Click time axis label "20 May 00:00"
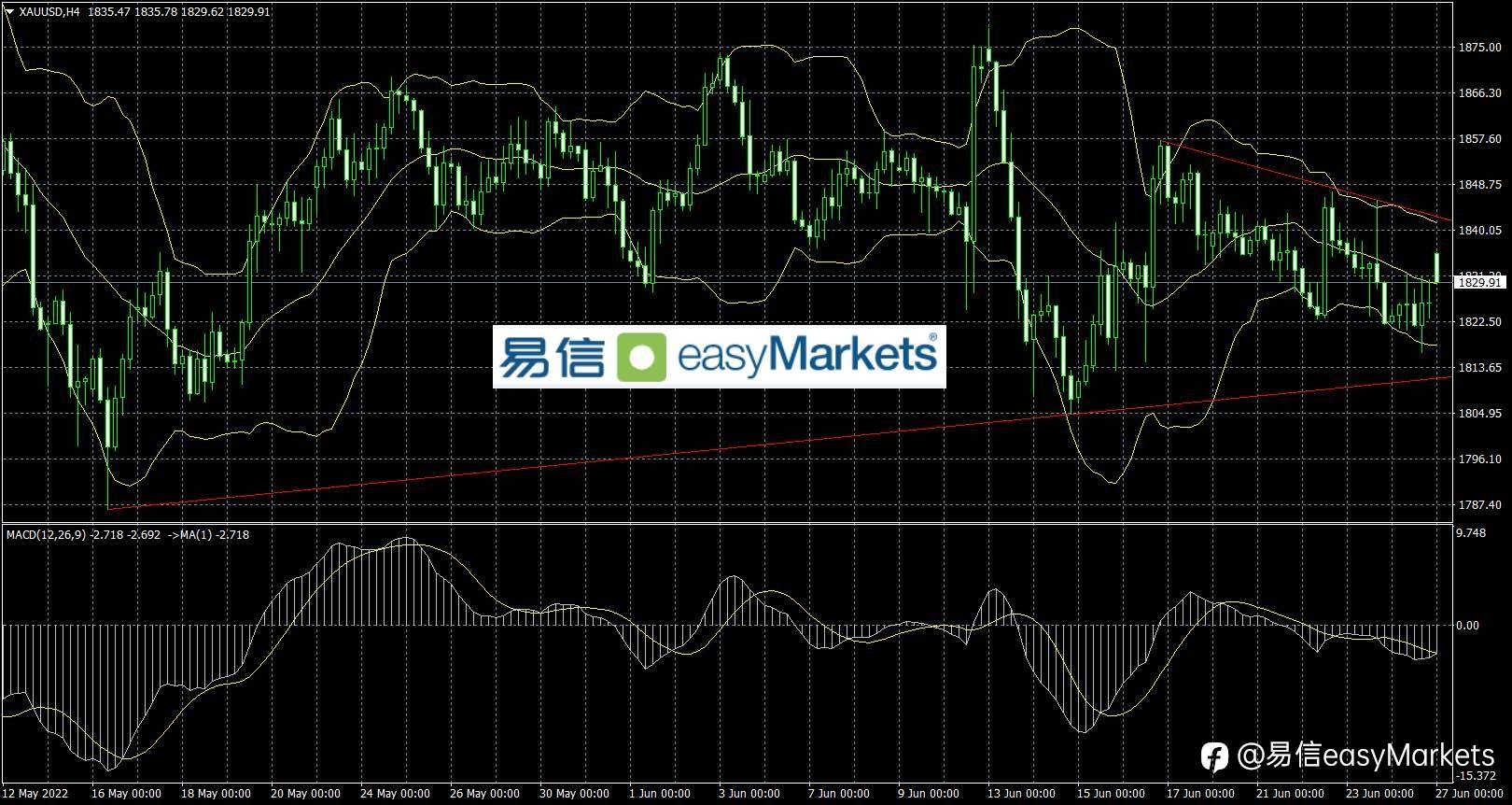Viewport: 1512px width, 805px height. 305,794
